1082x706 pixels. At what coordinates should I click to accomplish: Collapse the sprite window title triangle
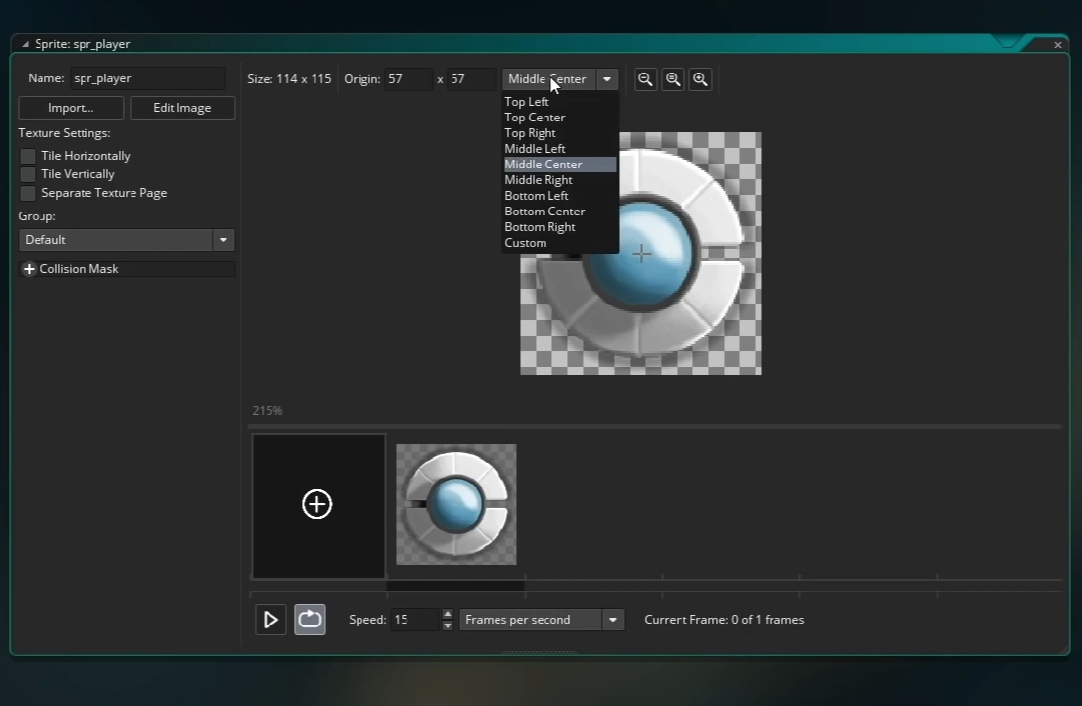[x=25, y=44]
